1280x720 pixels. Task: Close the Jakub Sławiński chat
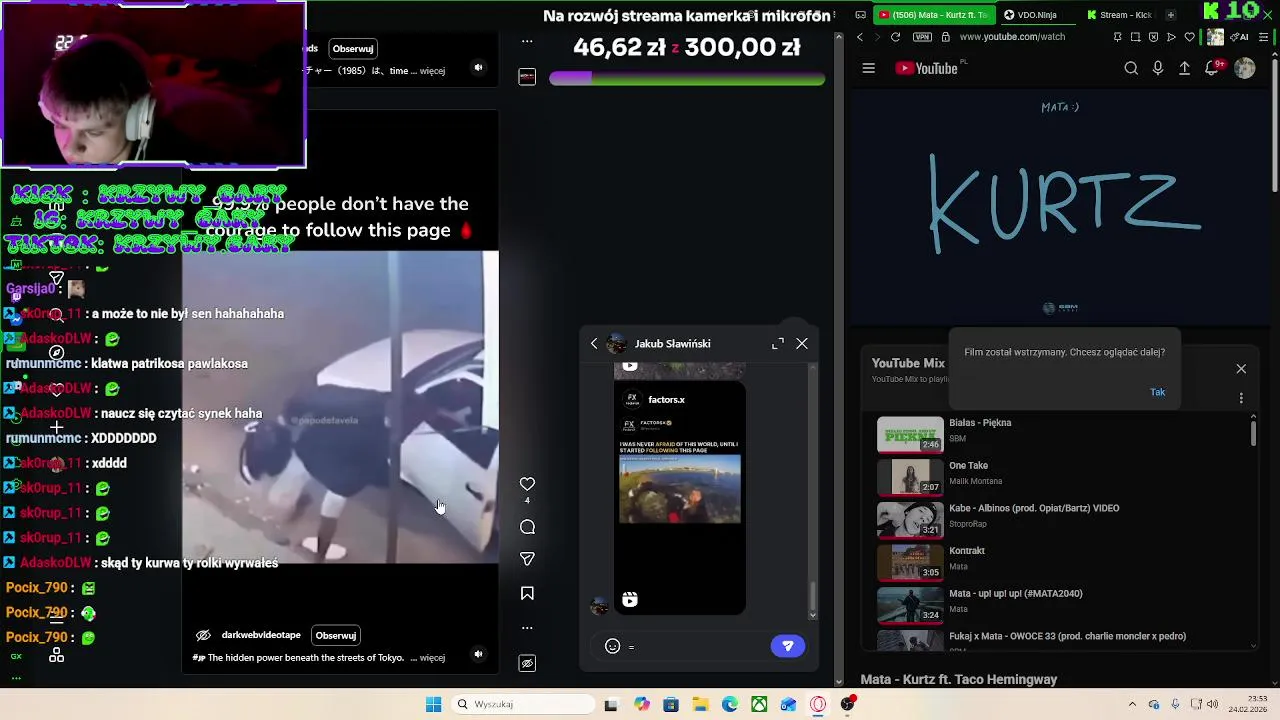[x=802, y=343]
